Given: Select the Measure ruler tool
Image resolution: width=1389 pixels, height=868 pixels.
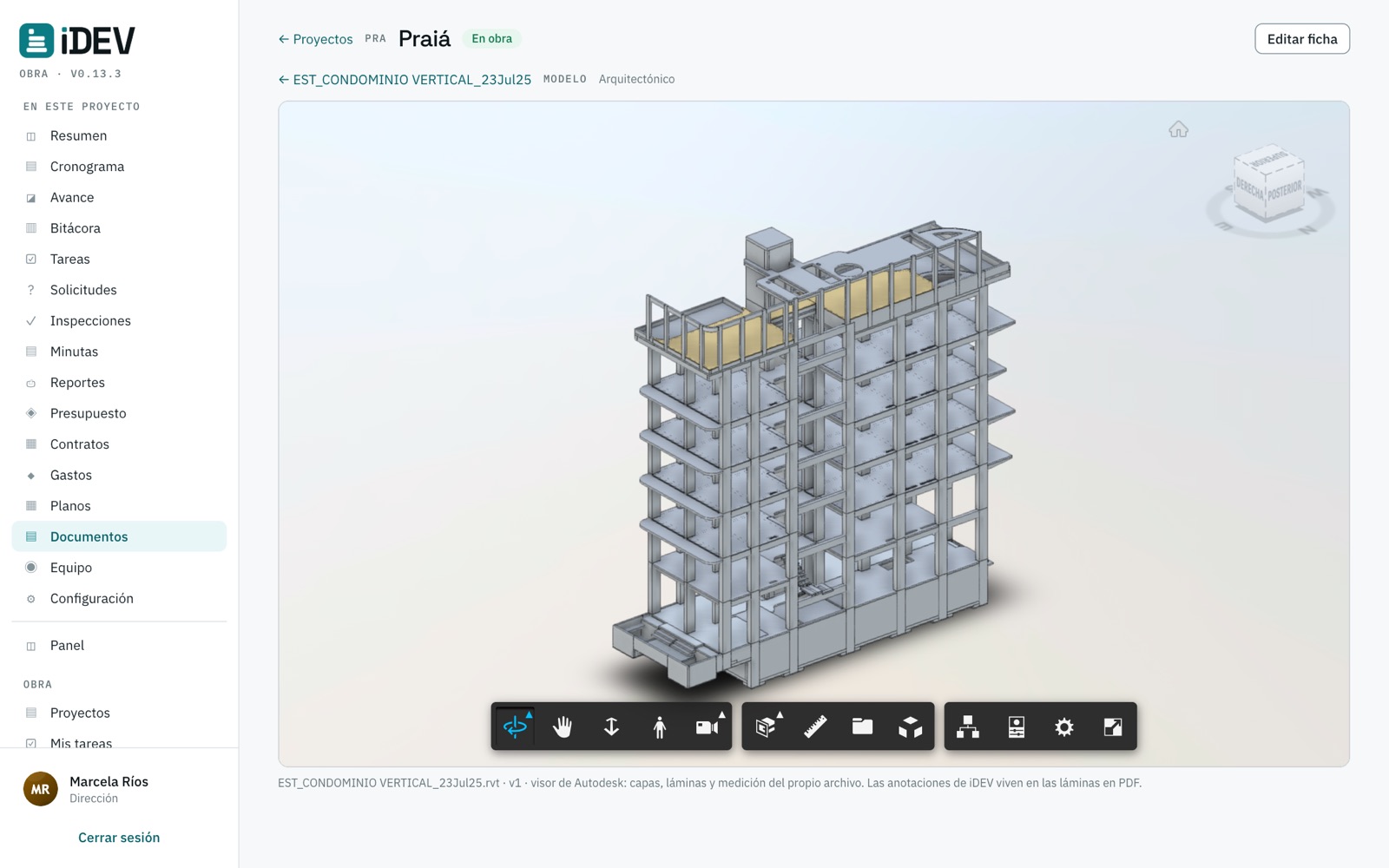Looking at the screenshot, I should click(815, 726).
